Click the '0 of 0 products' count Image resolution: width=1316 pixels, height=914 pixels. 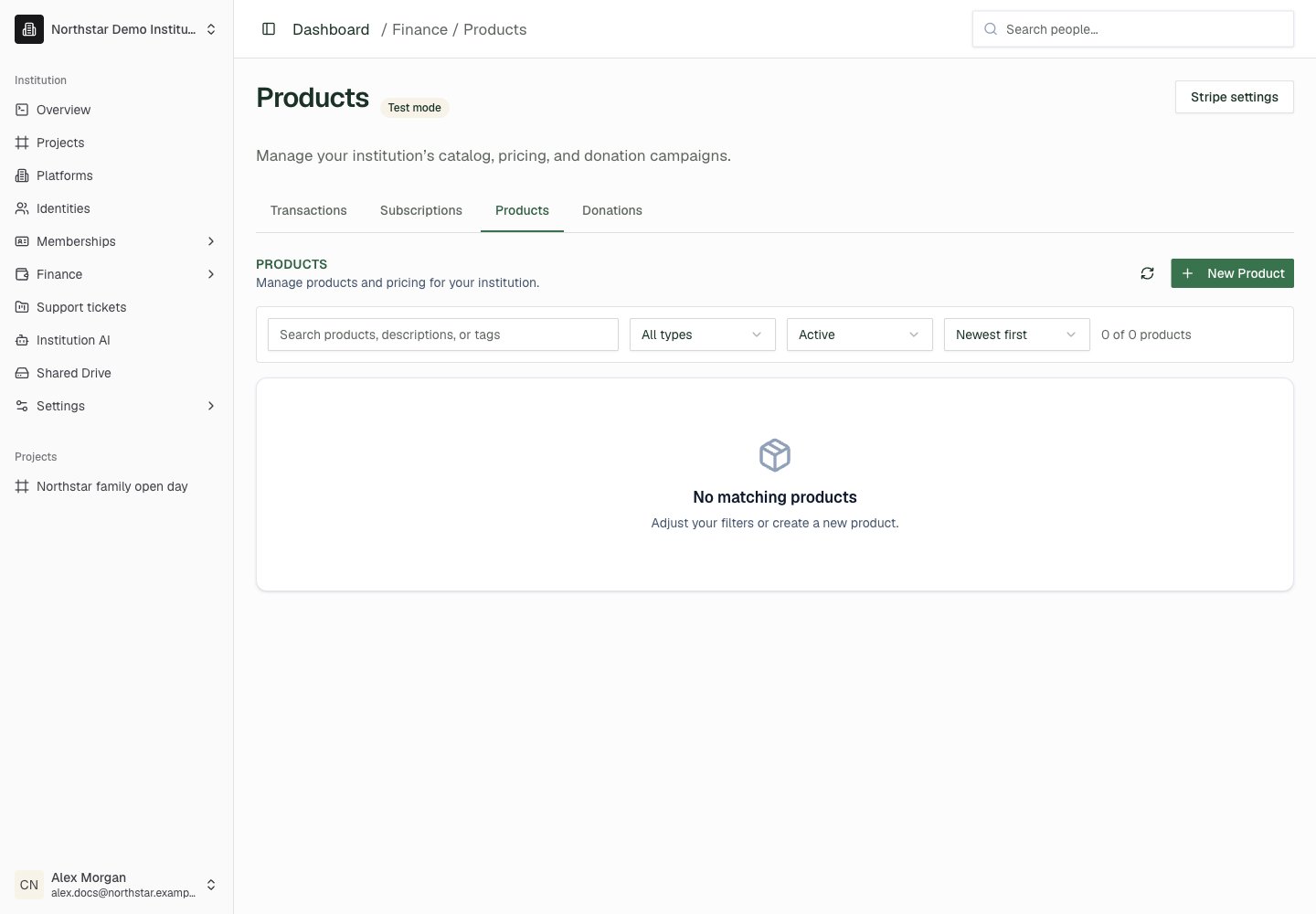coord(1146,335)
